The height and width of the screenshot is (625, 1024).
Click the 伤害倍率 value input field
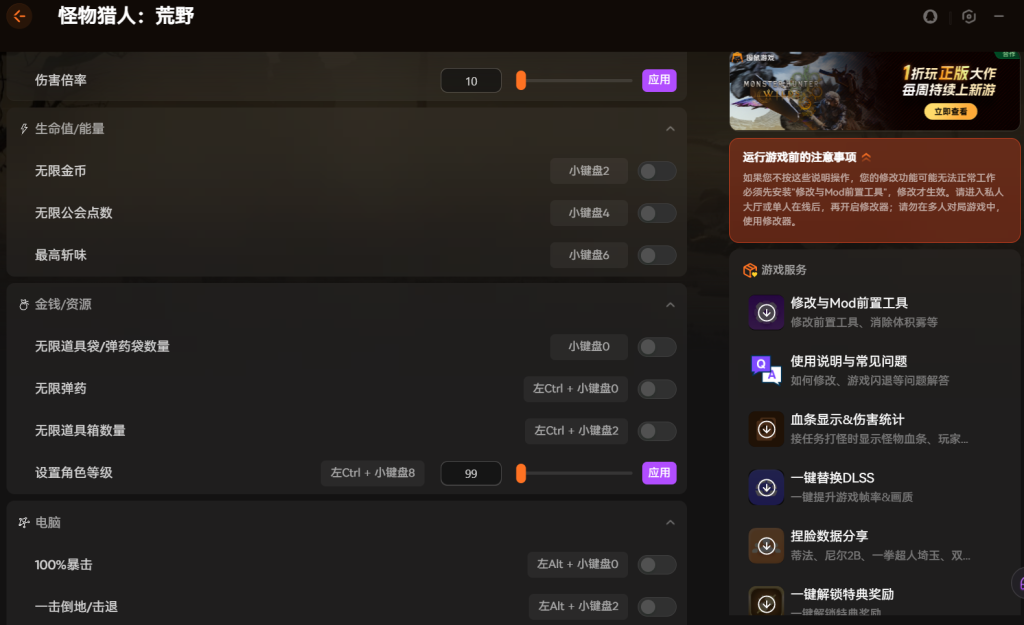point(471,81)
